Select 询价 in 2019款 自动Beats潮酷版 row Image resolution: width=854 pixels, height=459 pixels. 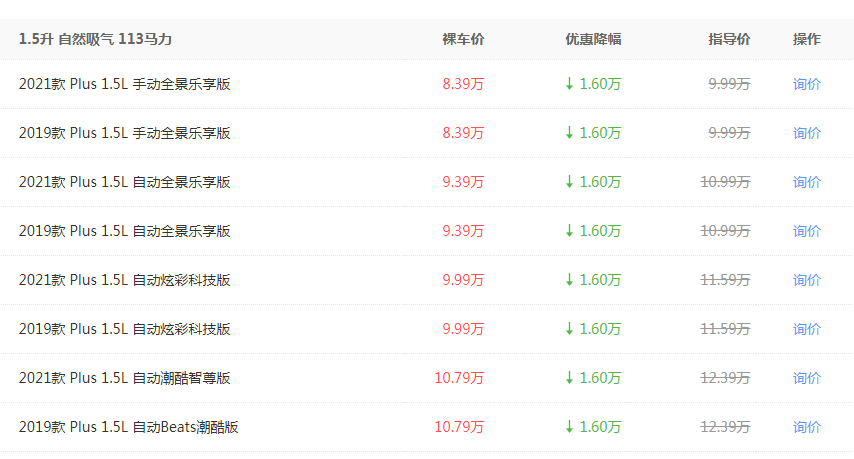pyautogui.click(x=806, y=427)
